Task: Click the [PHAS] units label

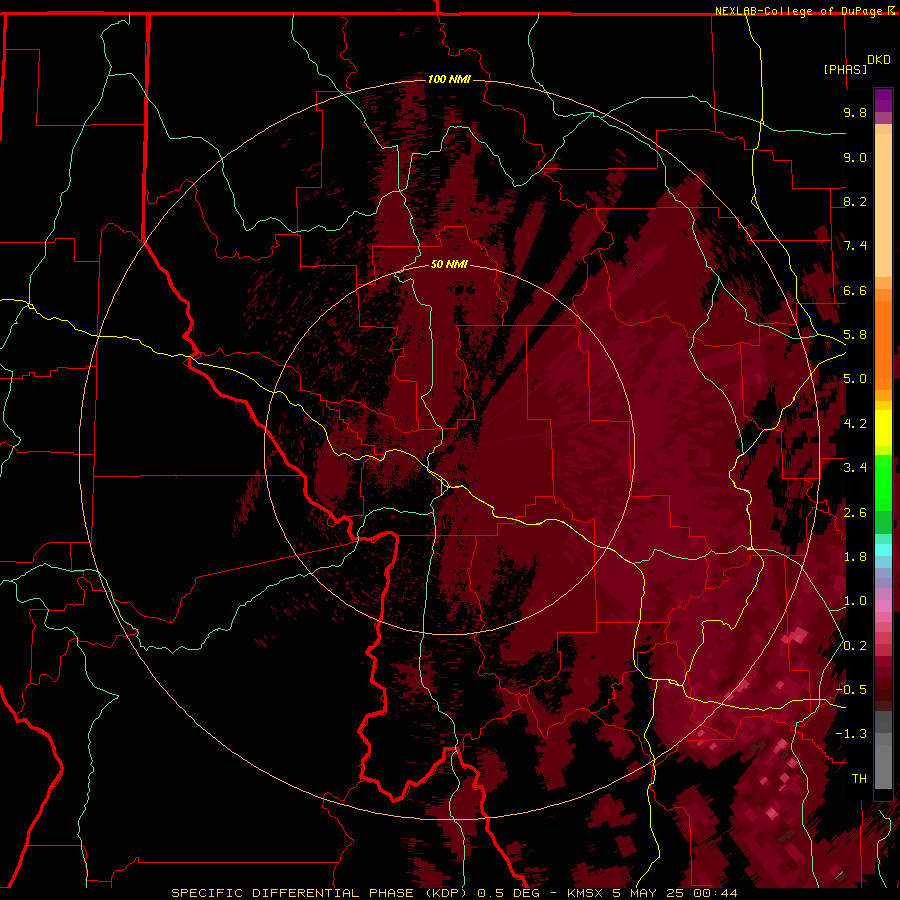Action: [845, 69]
